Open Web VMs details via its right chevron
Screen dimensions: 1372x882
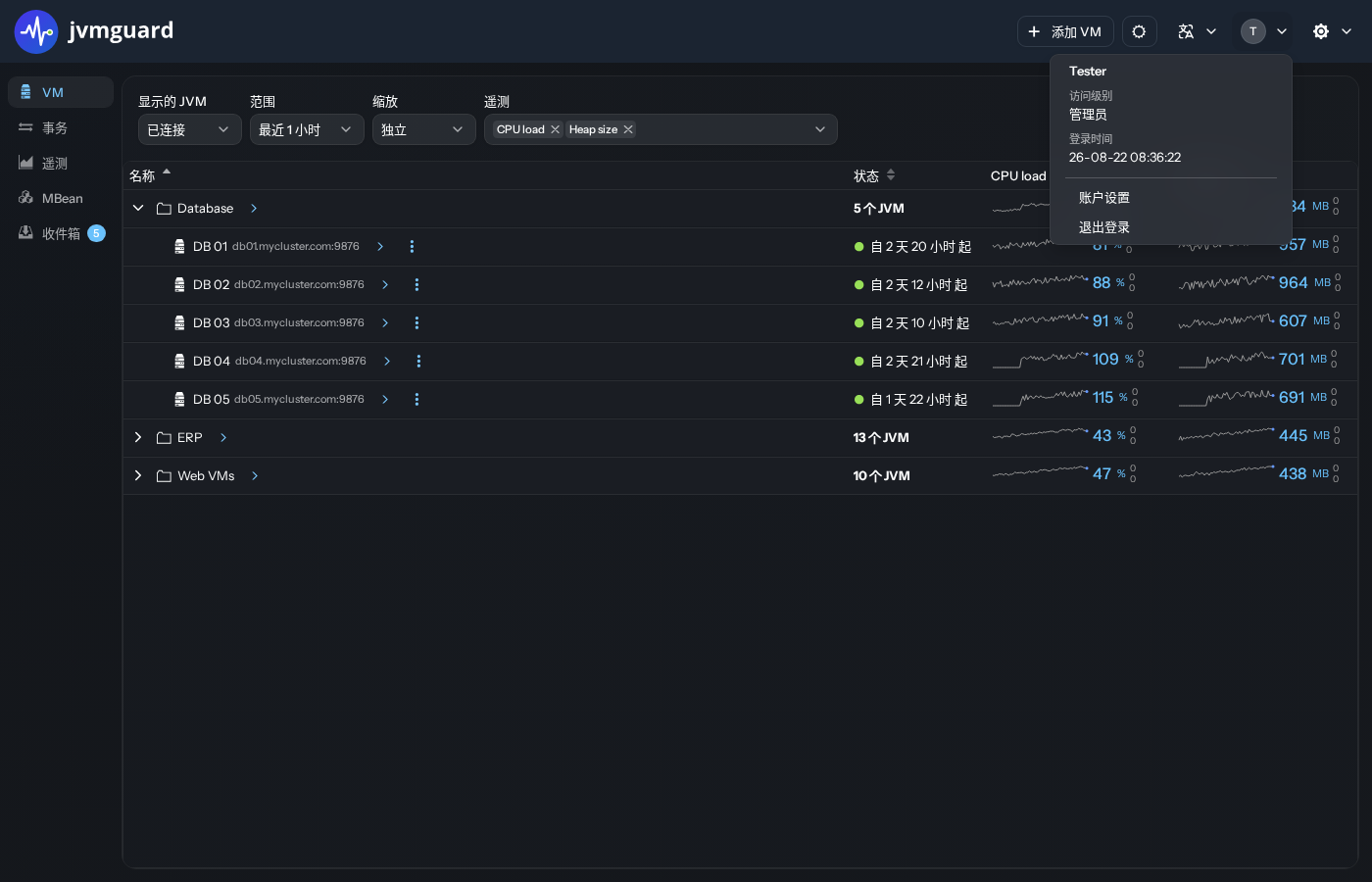pyautogui.click(x=255, y=476)
